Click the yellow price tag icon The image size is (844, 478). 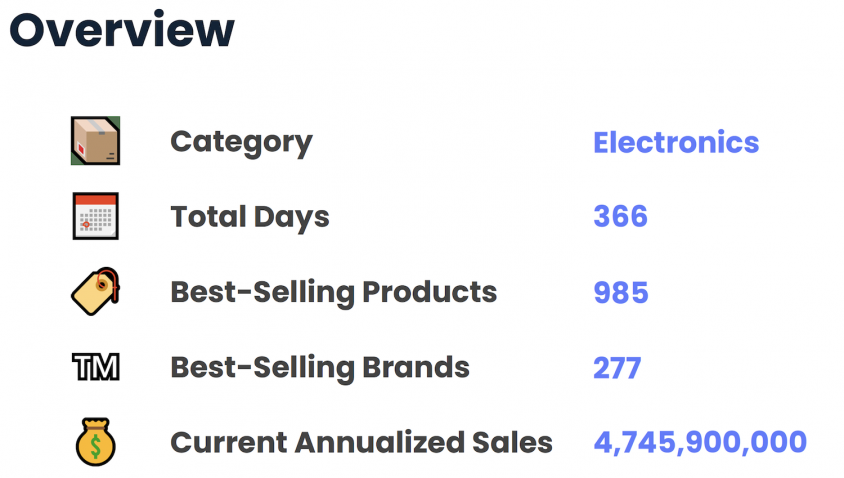pos(95,291)
